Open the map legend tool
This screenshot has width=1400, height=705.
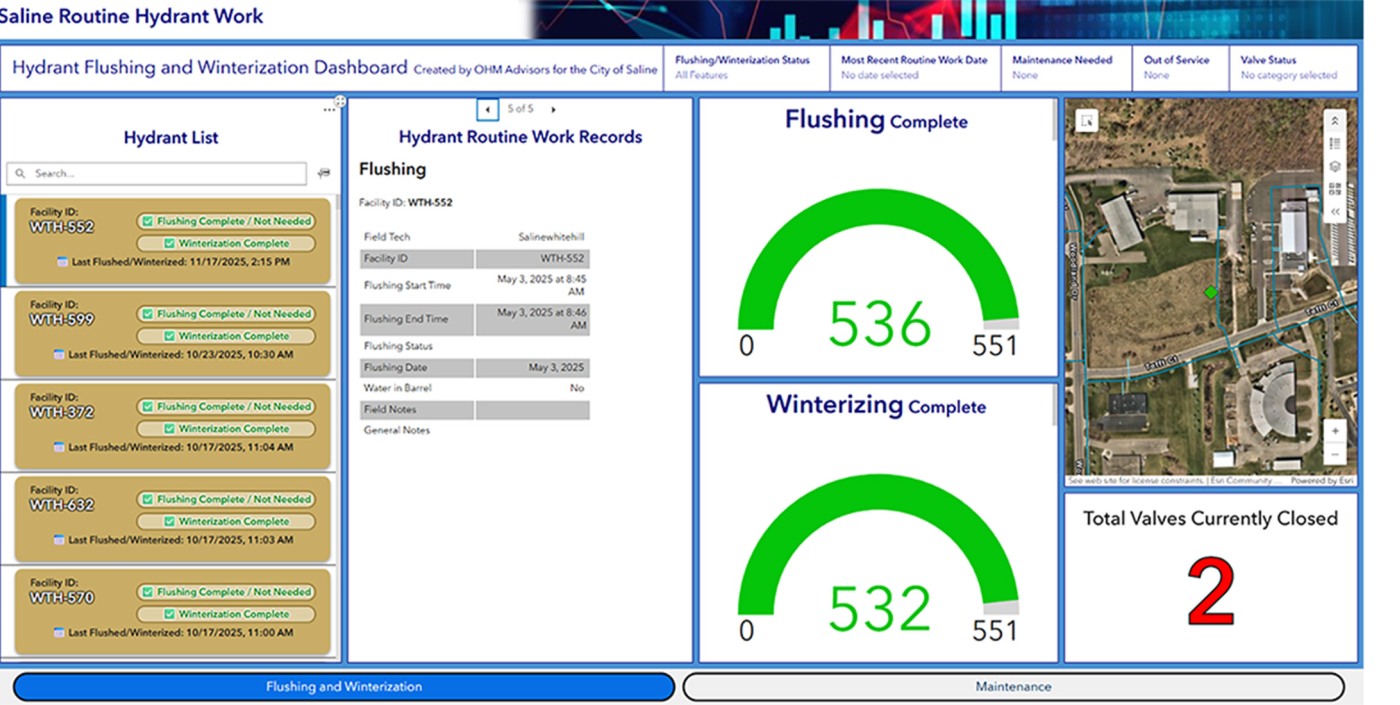(x=1335, y=144)
